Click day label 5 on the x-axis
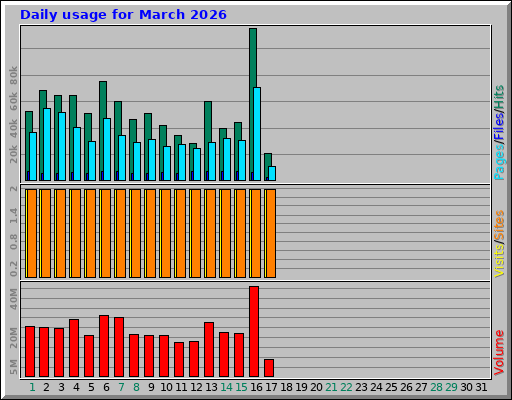This screenshot has width=512, height=400. tap(91, 387)
